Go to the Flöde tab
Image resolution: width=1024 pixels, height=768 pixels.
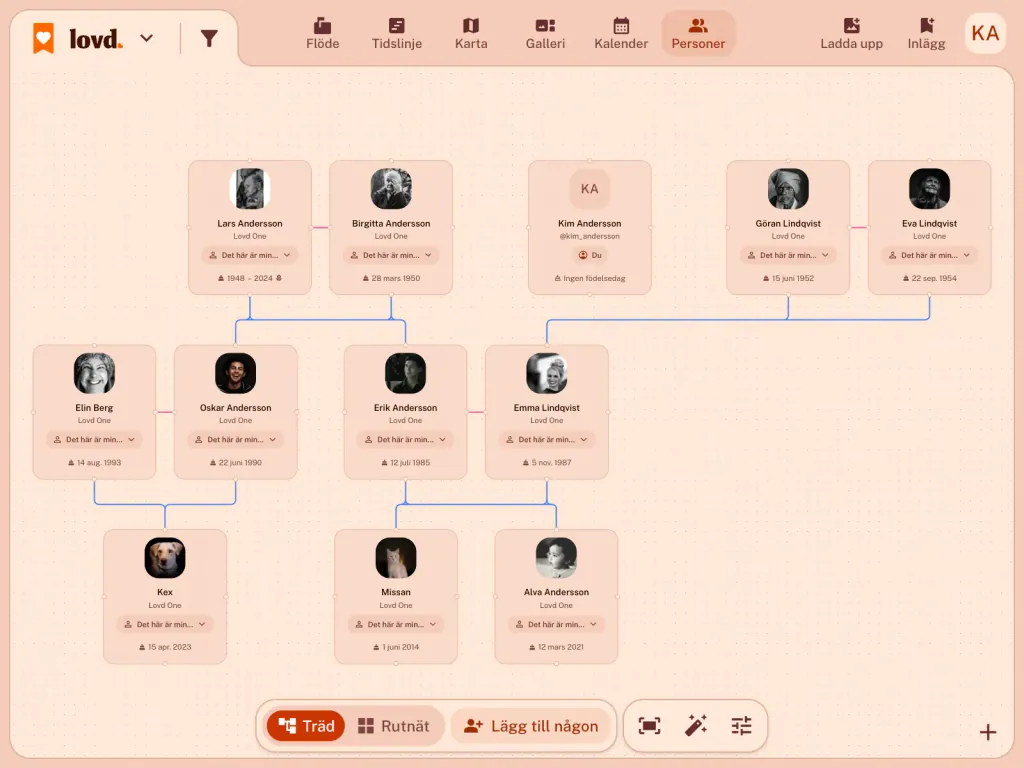pos(323,34)
